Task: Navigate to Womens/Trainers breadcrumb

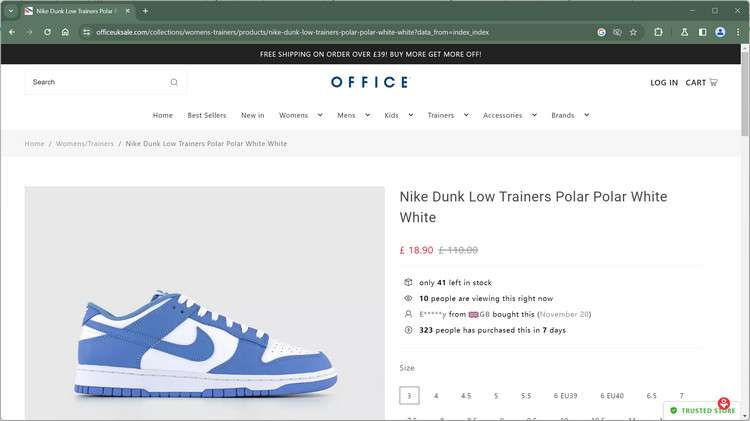Action: (x=85, y=144)
